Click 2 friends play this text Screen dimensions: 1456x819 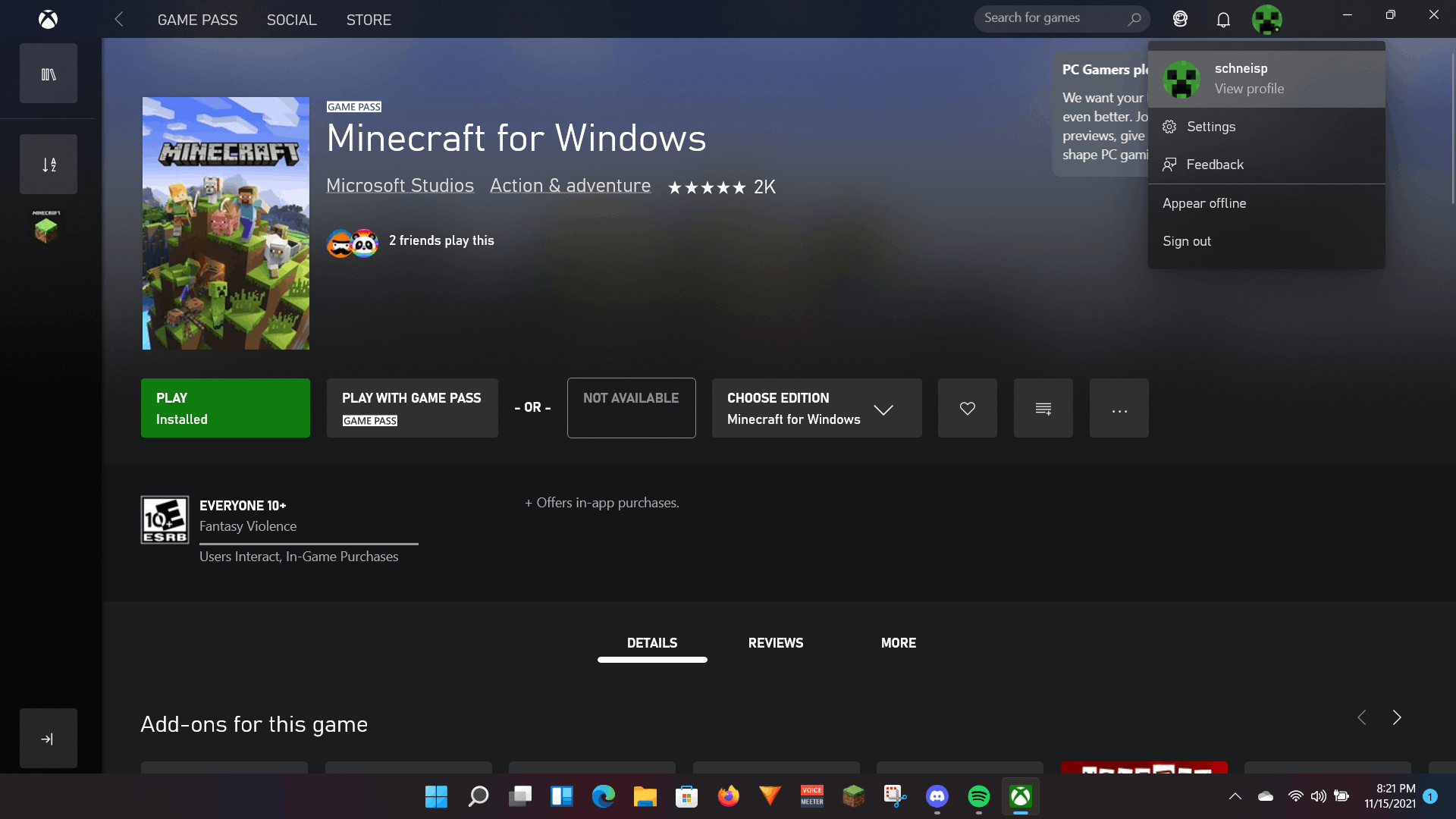[x=441, y=240]
